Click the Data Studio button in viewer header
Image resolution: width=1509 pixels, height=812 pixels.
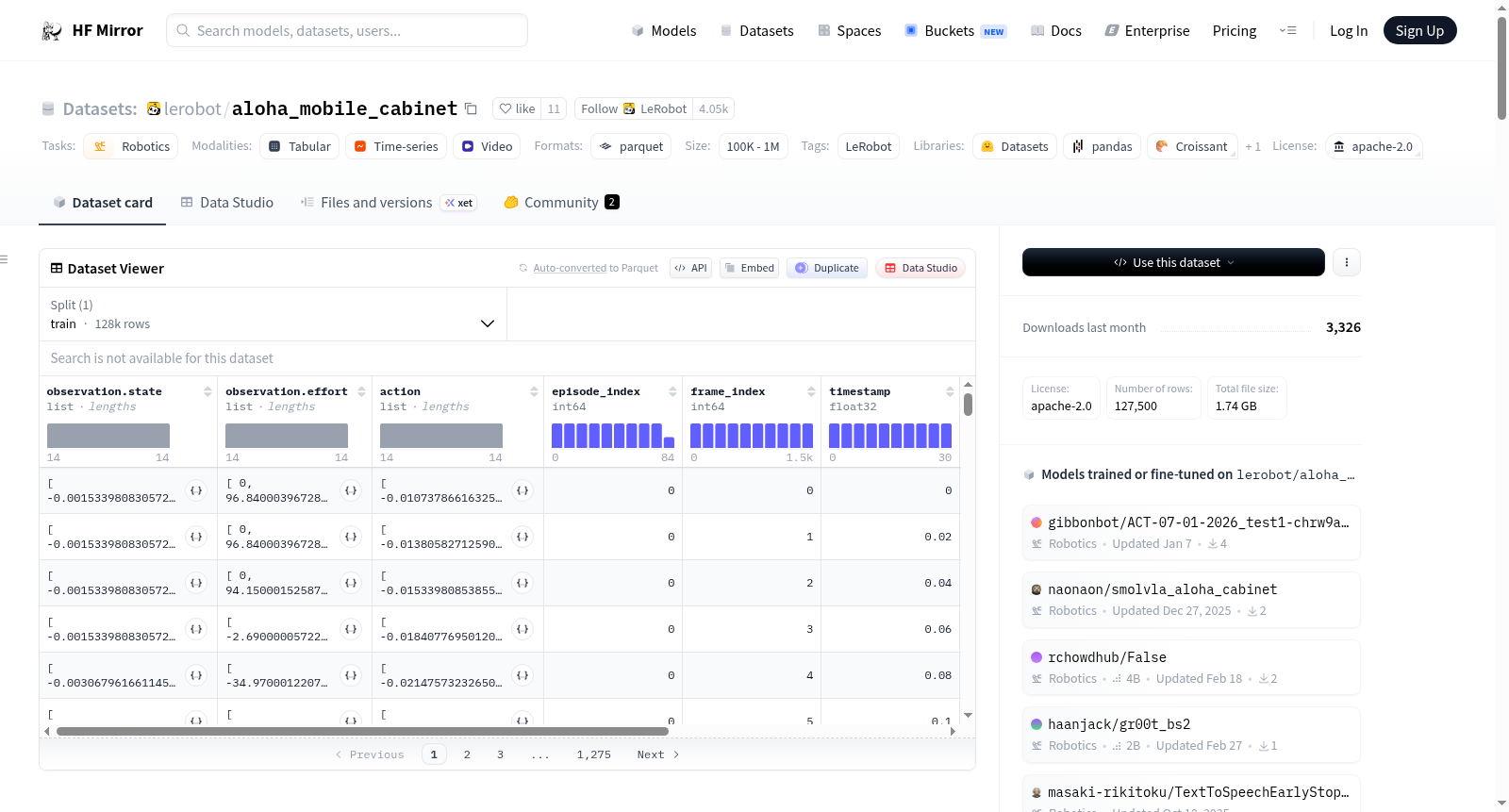click(920, 268)
